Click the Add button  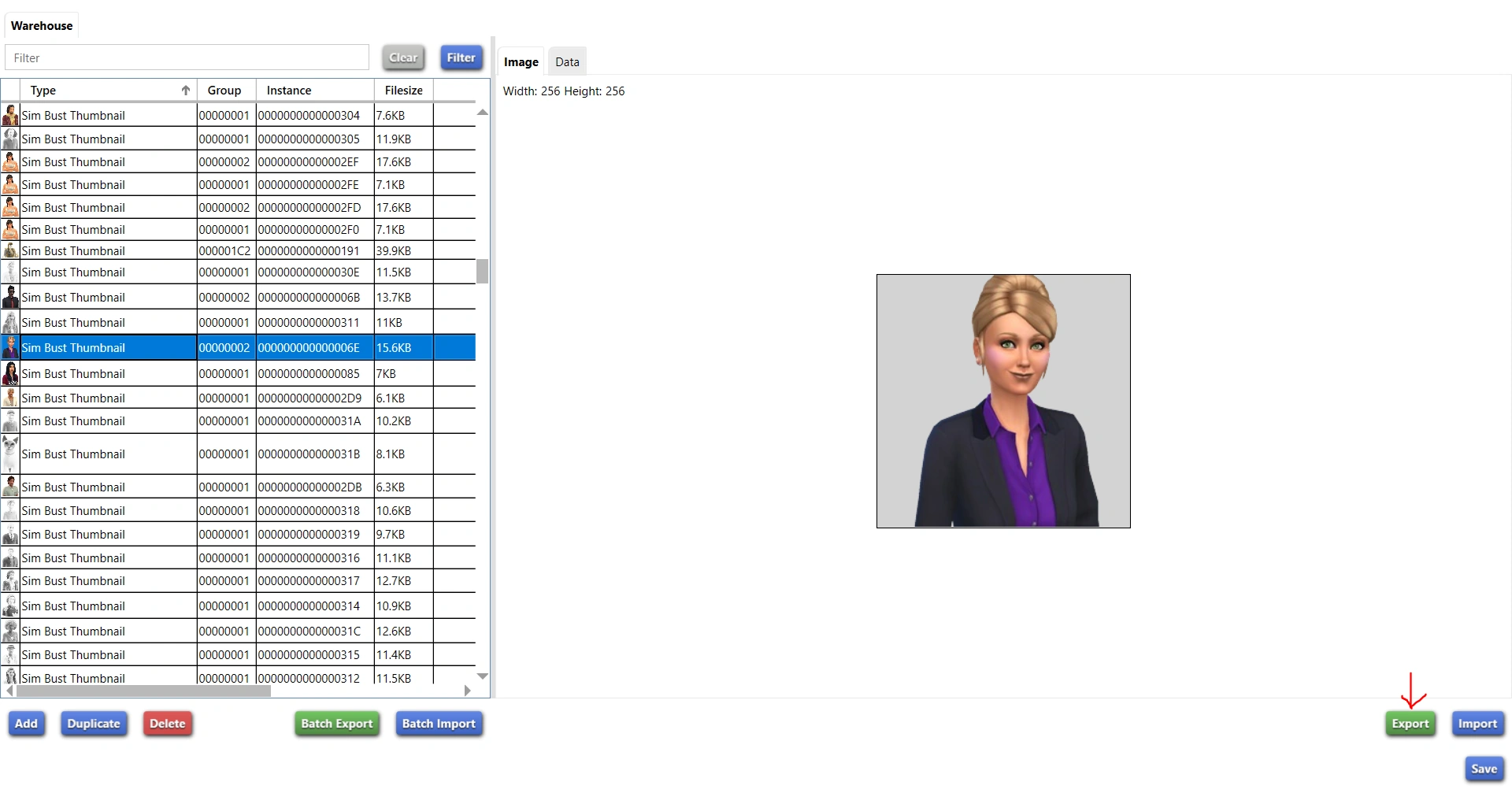tap(27, 724)
